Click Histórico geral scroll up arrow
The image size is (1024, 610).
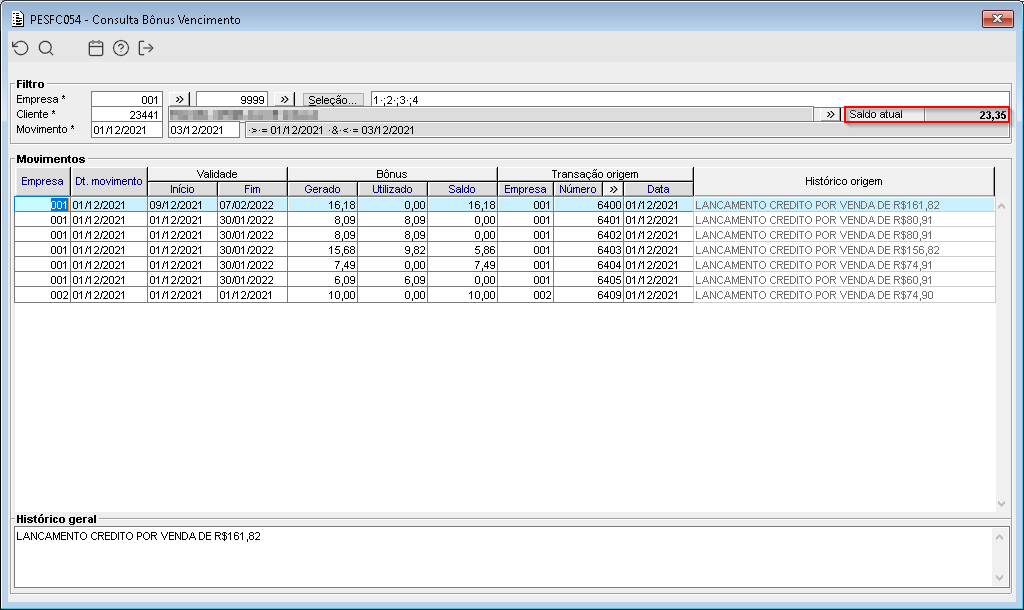[x=999, y=537]
